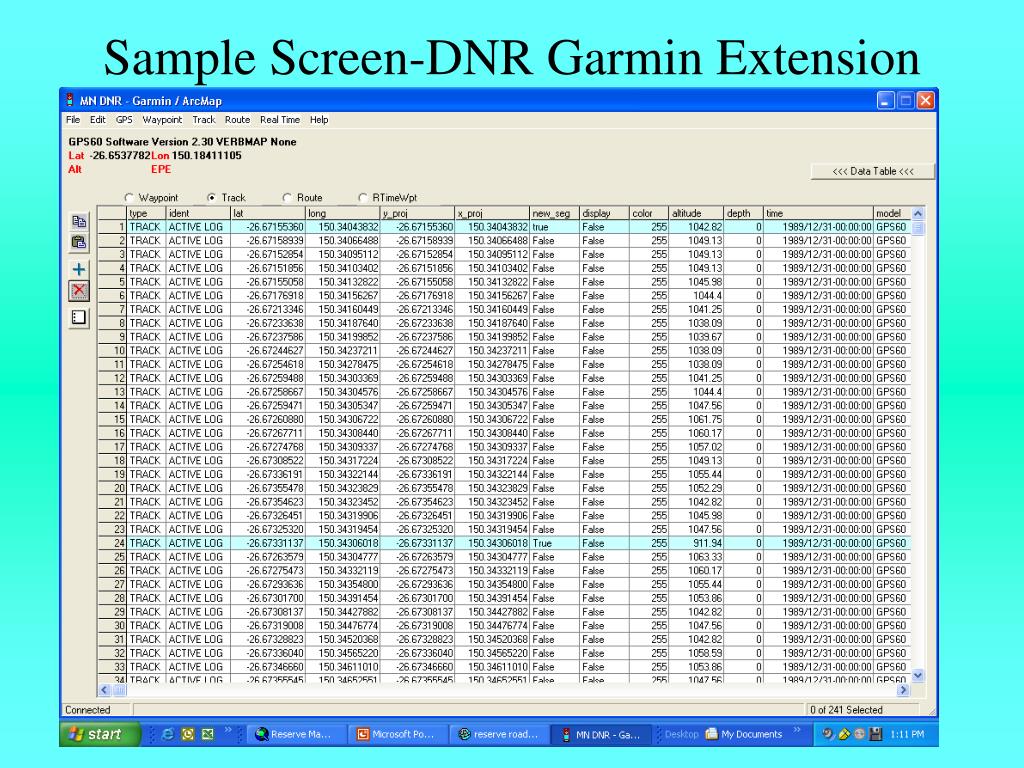Image resolution: width=1024 pixels, height=768 pixels.
Task: Click horizontal scrollbar right arrow
Action: click(x=903, y=690)
